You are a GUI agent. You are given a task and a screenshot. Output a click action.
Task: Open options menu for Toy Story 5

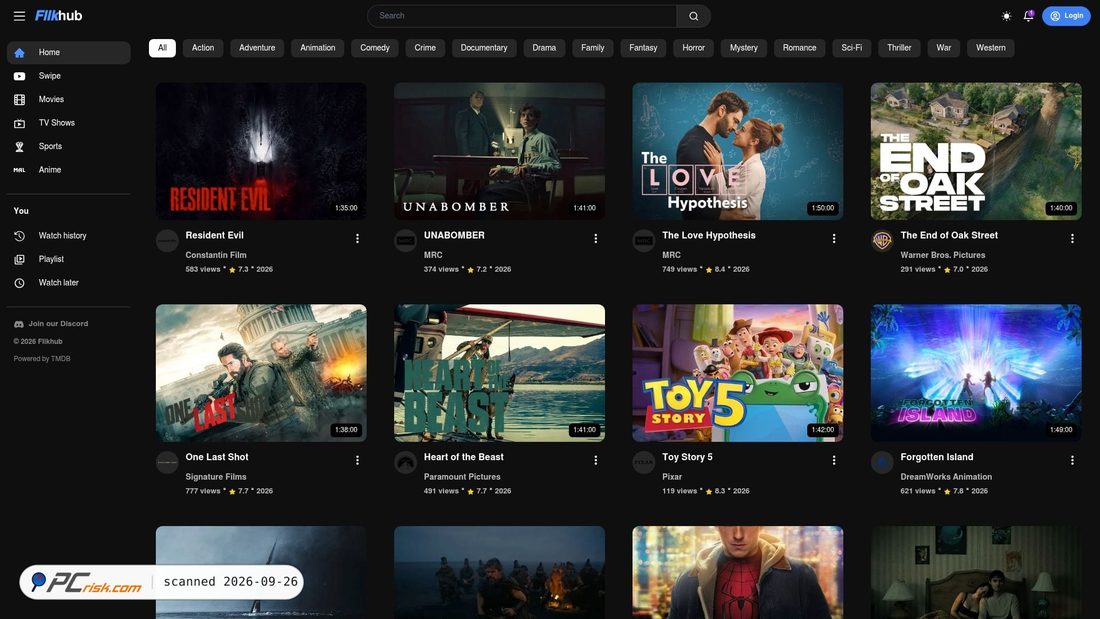pos(834,460)
